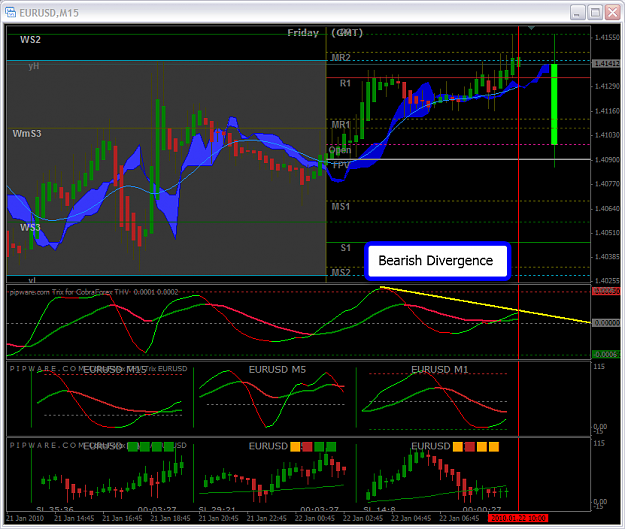The image size is (625, 529).
Task: Maximize the EURUSD,M15 chart window
Action: [595, 12]
